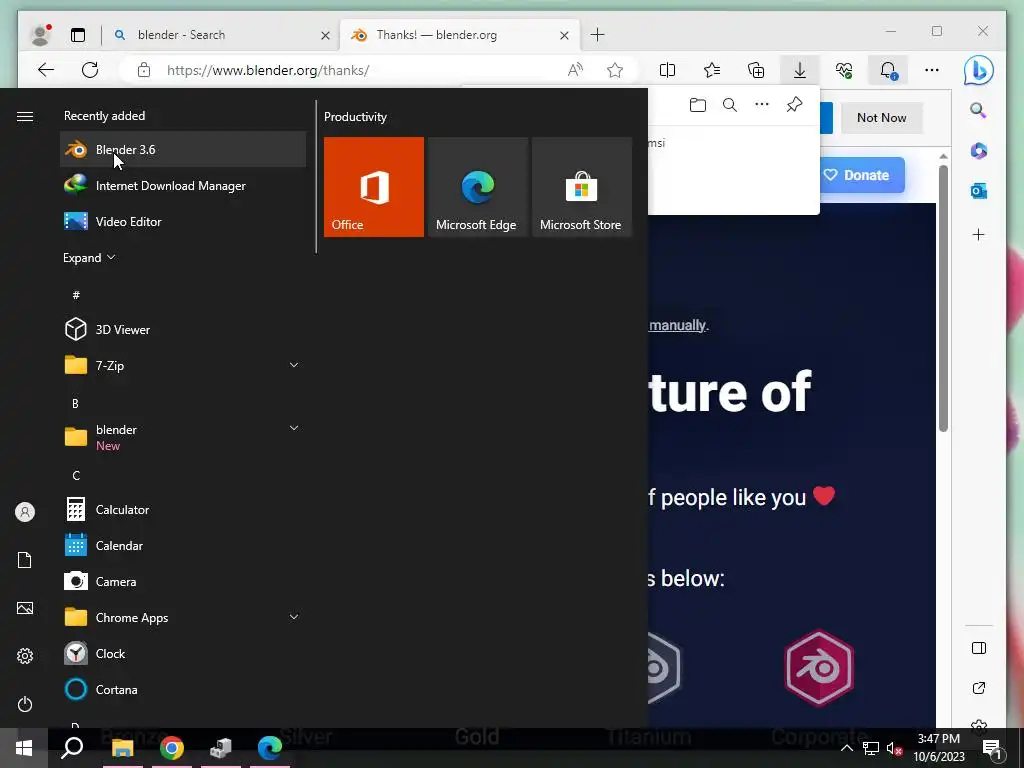Add page to favorites star in address bar
1024x768 pixels.
tap(615, 70)
